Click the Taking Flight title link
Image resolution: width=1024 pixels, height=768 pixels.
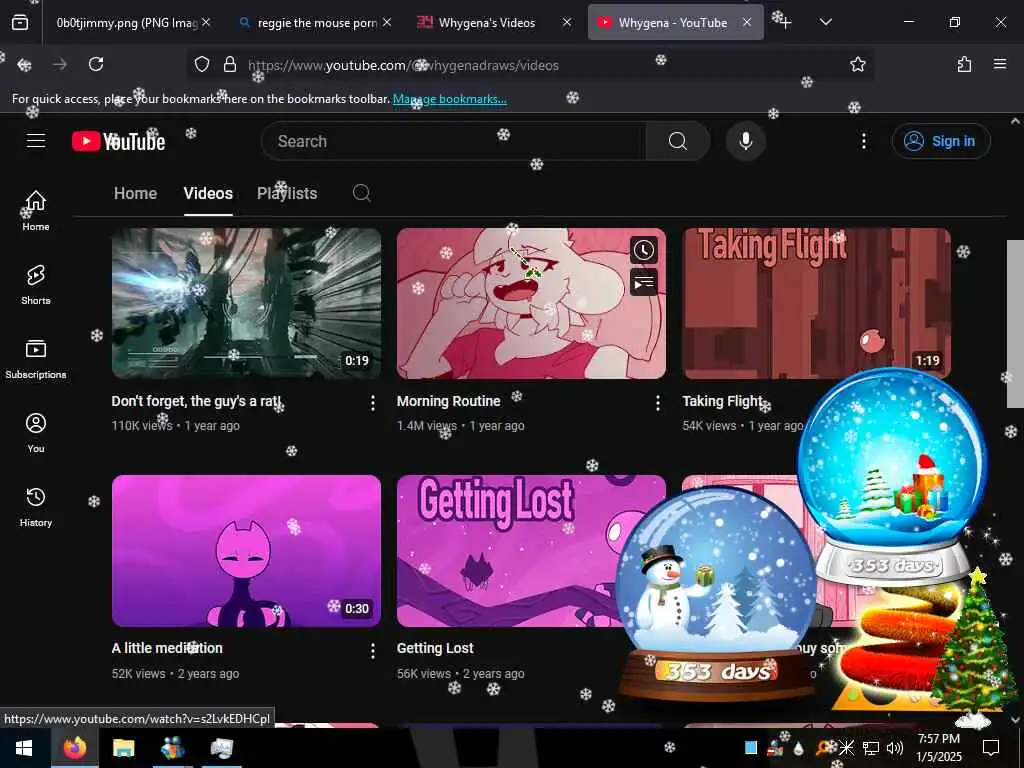pyautogui.click(x=722, y=401)
